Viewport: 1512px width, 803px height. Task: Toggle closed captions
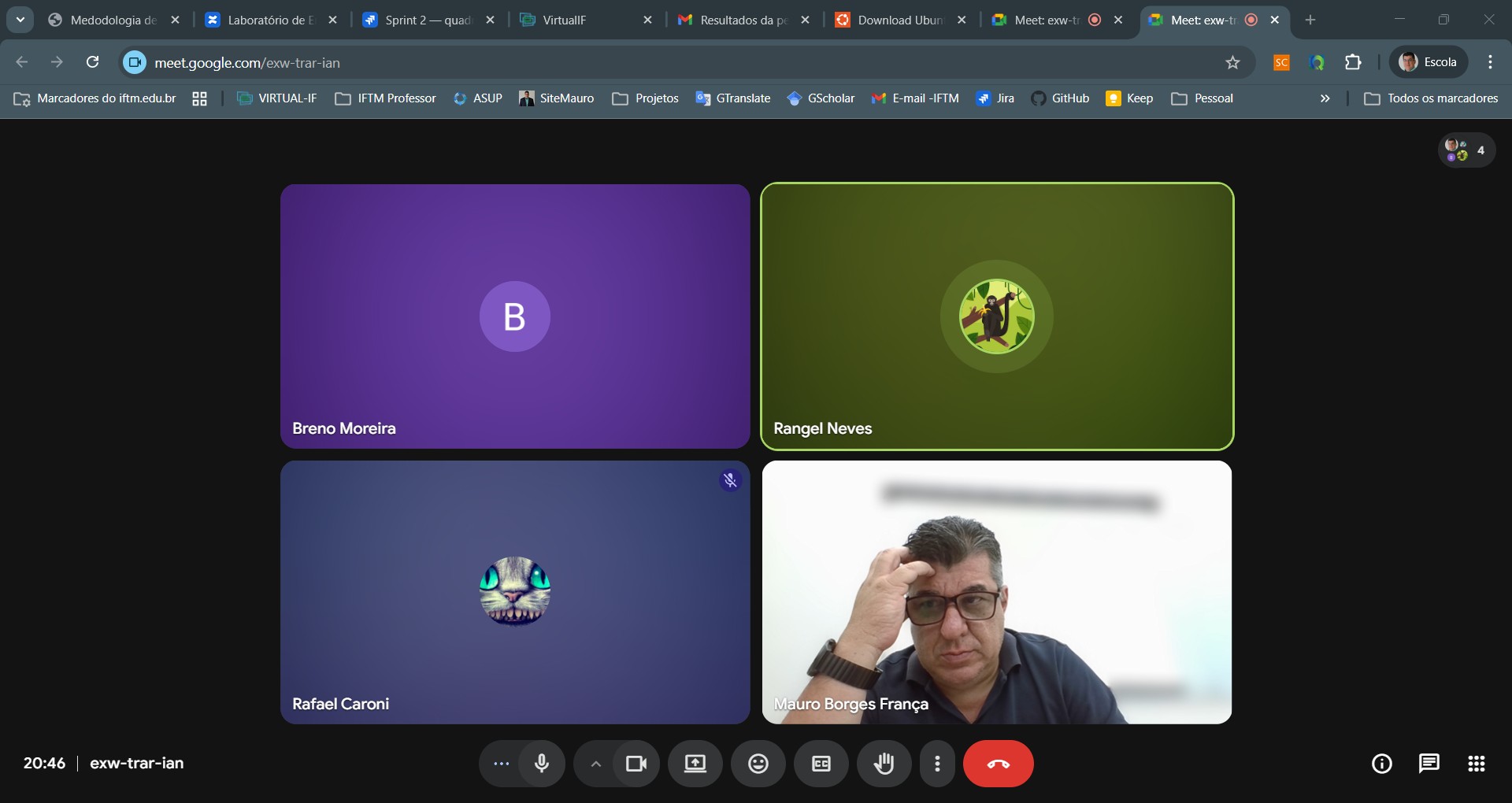(x=821, y=764)
